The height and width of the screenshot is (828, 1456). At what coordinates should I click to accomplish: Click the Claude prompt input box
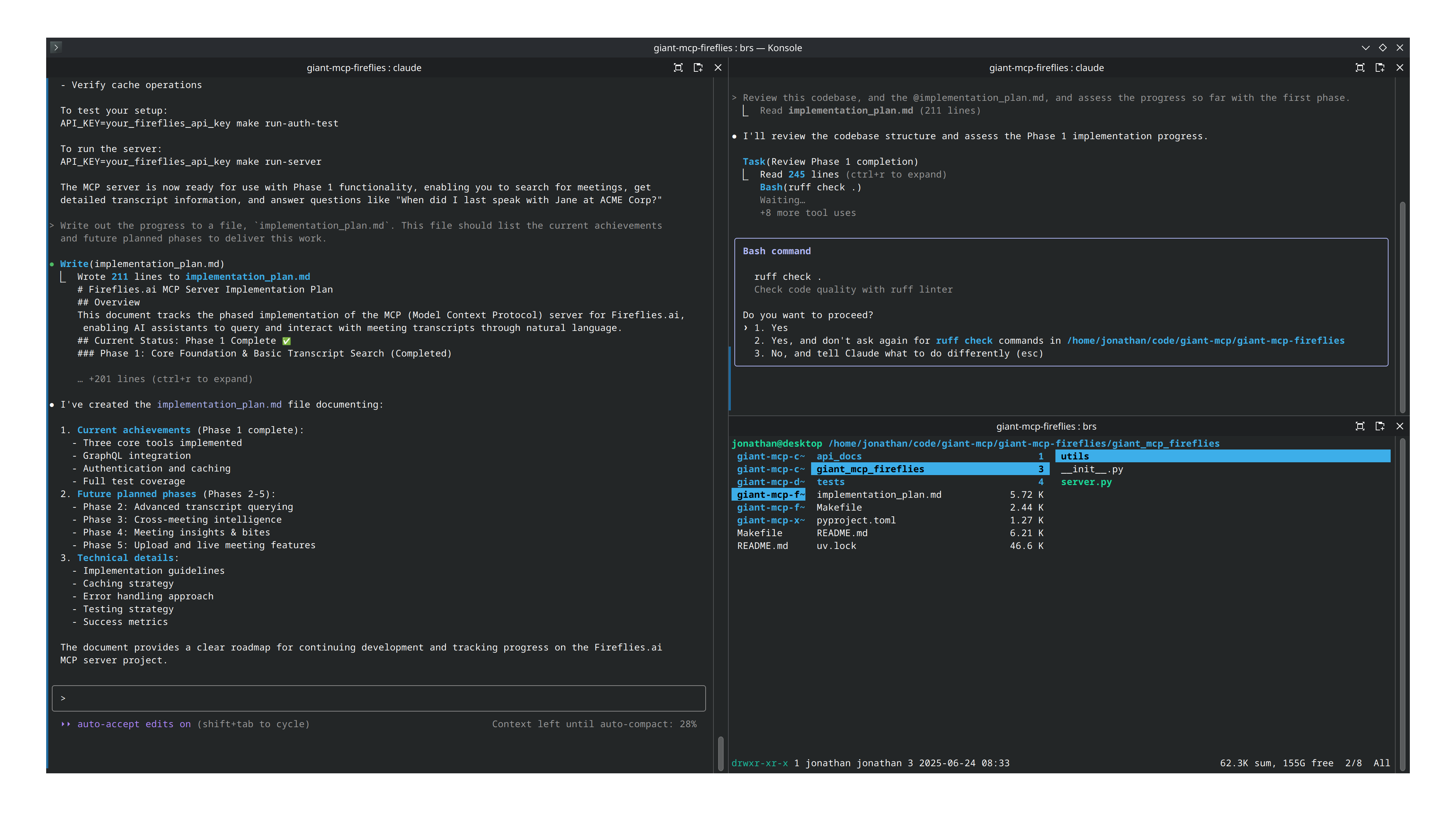click(379, 698)
